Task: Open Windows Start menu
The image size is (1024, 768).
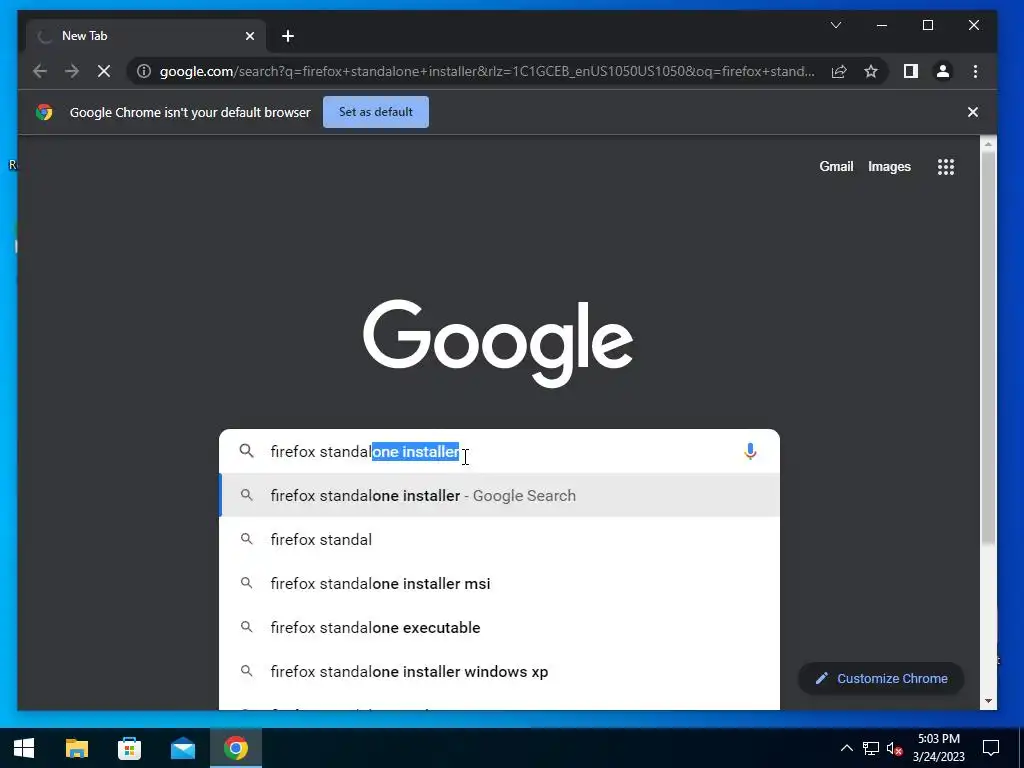Action: click(24, 748)
